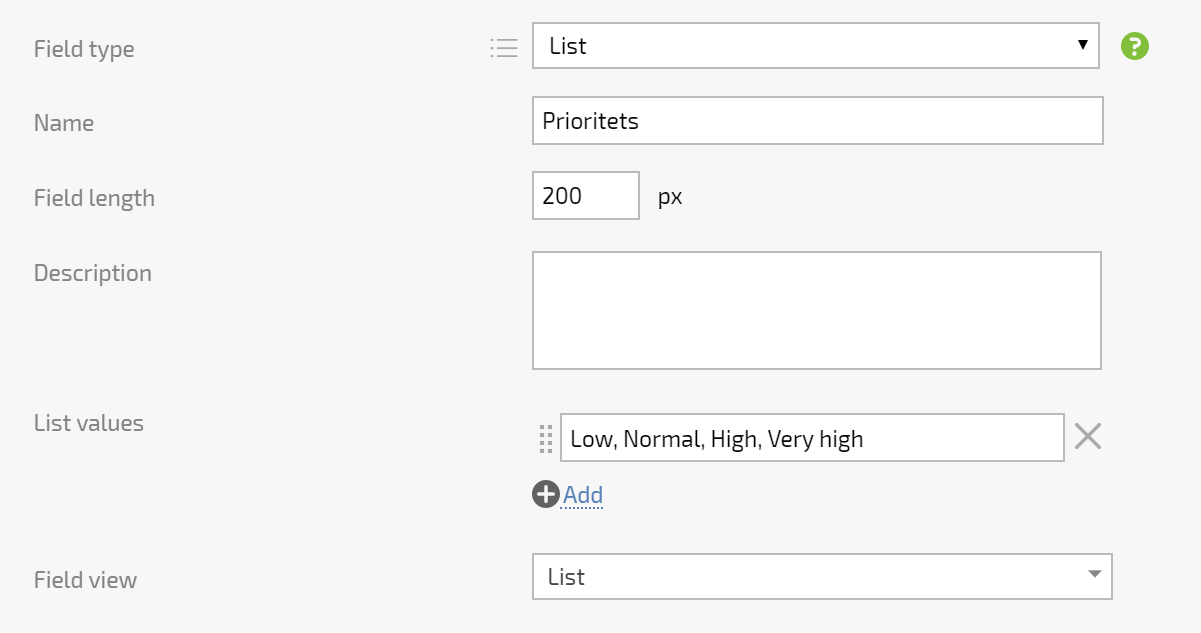The width and height of the screenshot is (1201, 633).
Task: Open the Field view dropdown
Action: [x=822, y=577]
